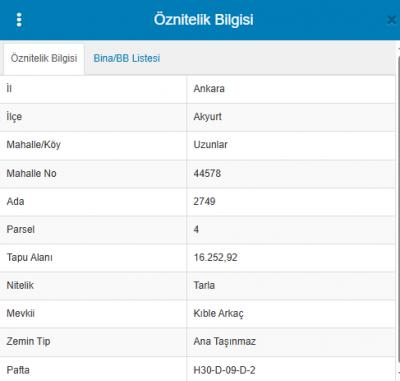Click the Mevkii label

point(20,313)
